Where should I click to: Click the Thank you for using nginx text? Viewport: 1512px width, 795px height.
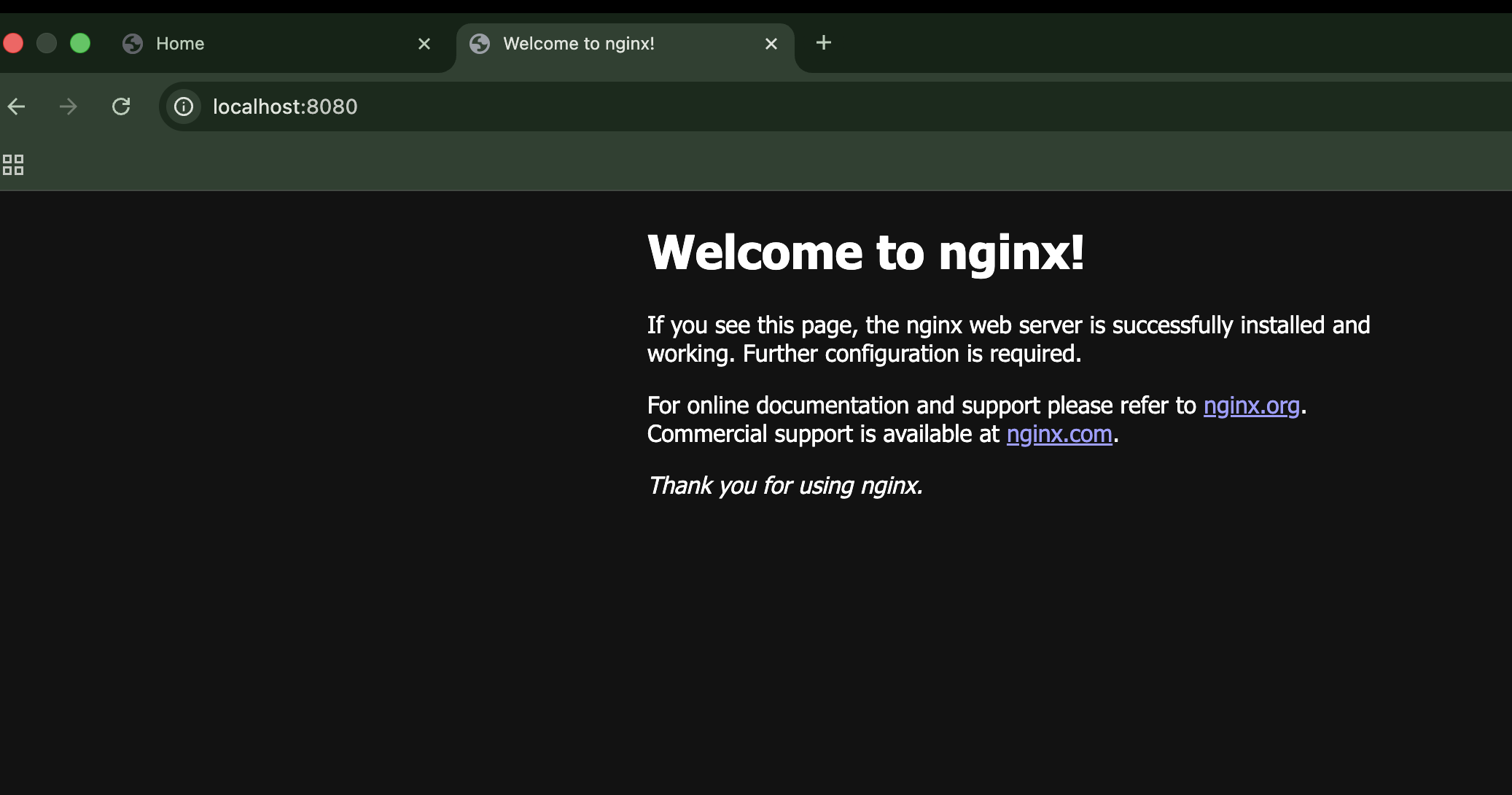pyautogui.click(x=785, y=486)
